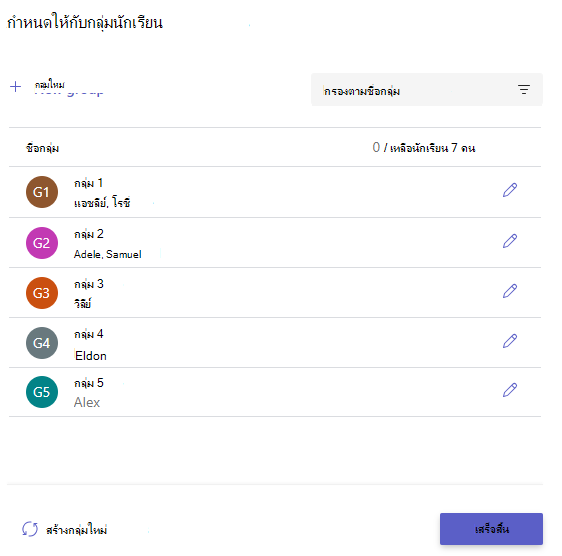Click pencil icon for กลุ่ม 3
This screenshot has height=556, width=562.
510,291
